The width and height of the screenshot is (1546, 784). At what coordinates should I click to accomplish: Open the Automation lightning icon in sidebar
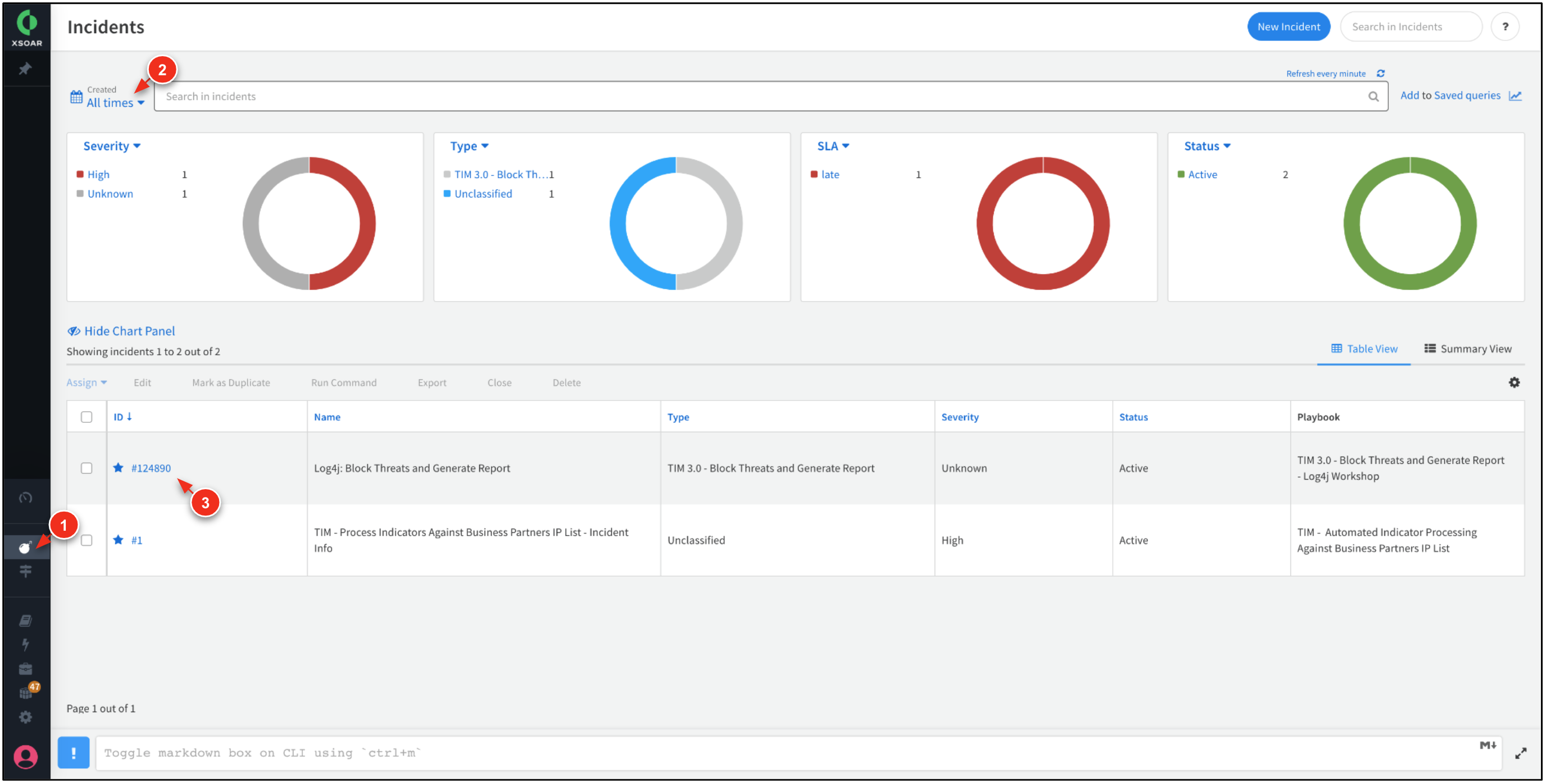click(25, 645)
